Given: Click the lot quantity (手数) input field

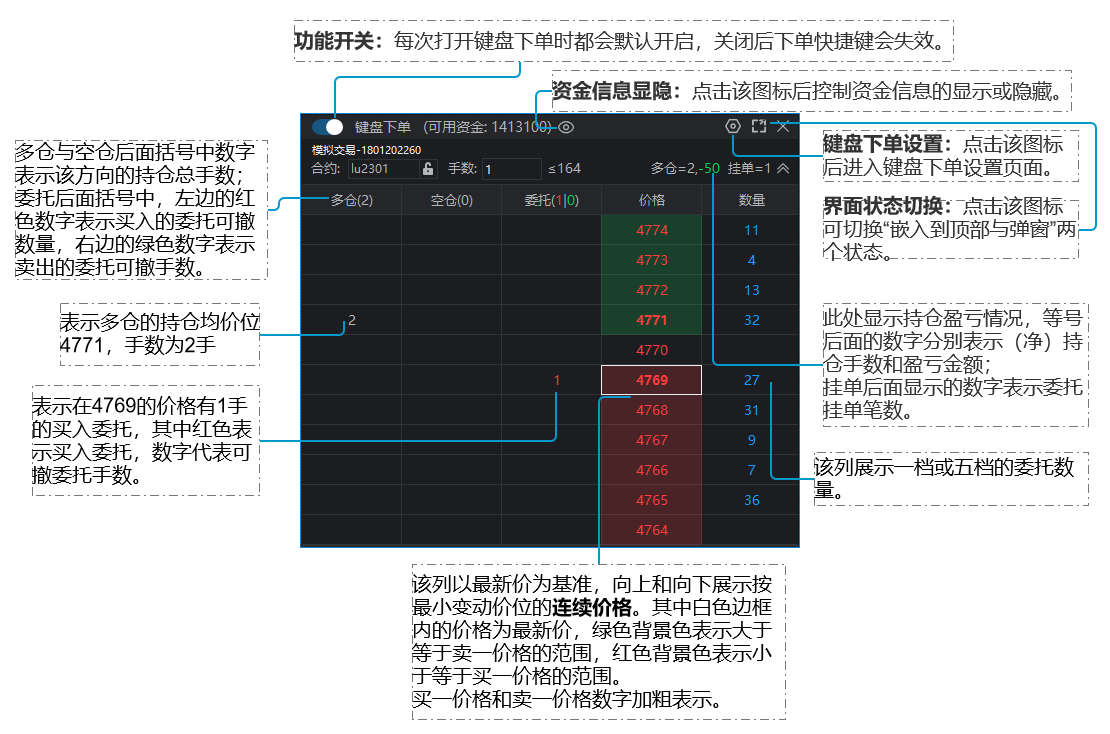Looking at the screenshot, I should (511, 169).
